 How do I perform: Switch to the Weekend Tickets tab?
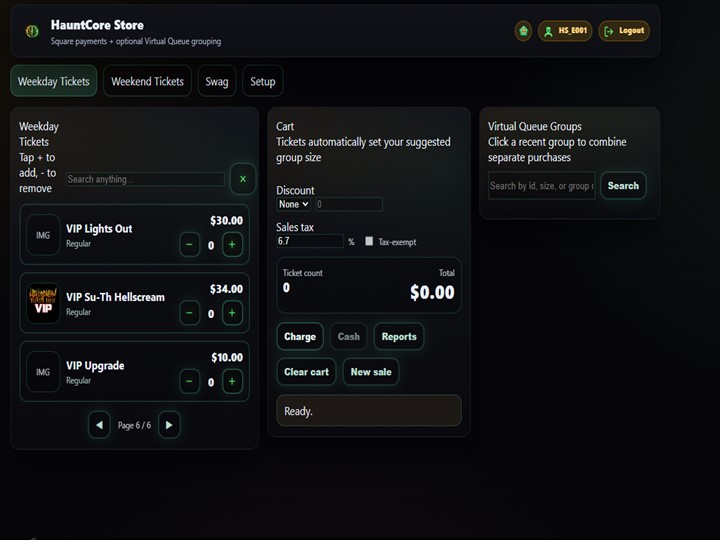tap(147, 81)
